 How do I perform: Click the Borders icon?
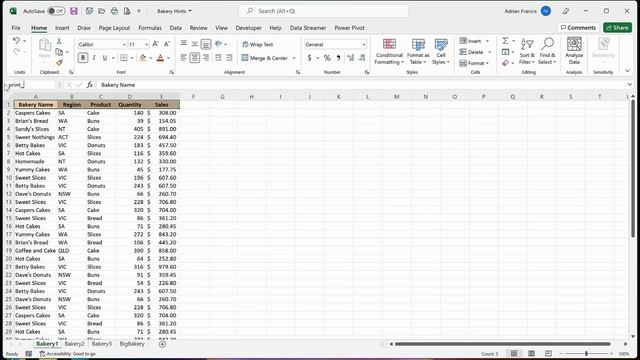tap(124, 58)
